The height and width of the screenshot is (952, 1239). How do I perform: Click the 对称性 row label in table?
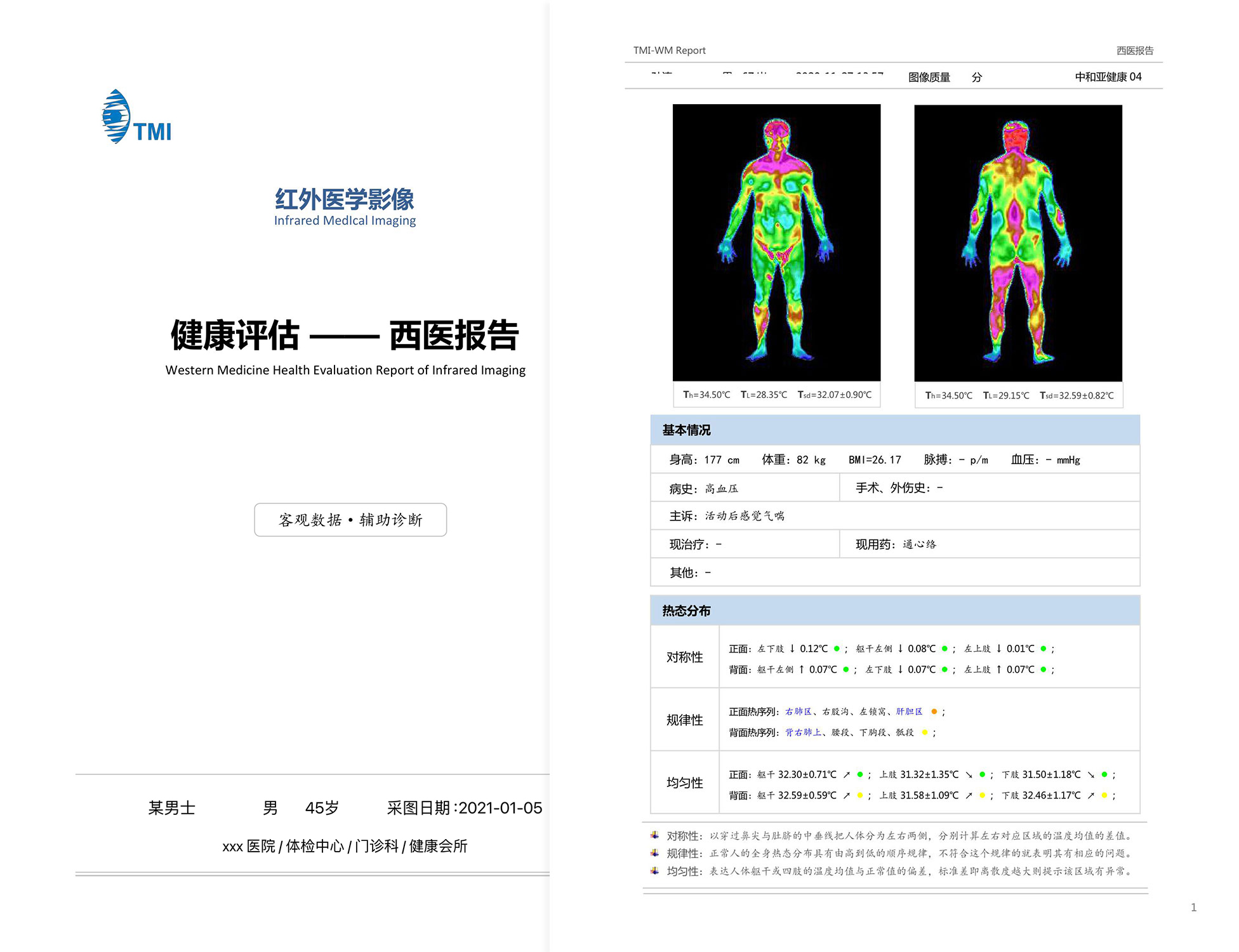[x=685, y=657]
